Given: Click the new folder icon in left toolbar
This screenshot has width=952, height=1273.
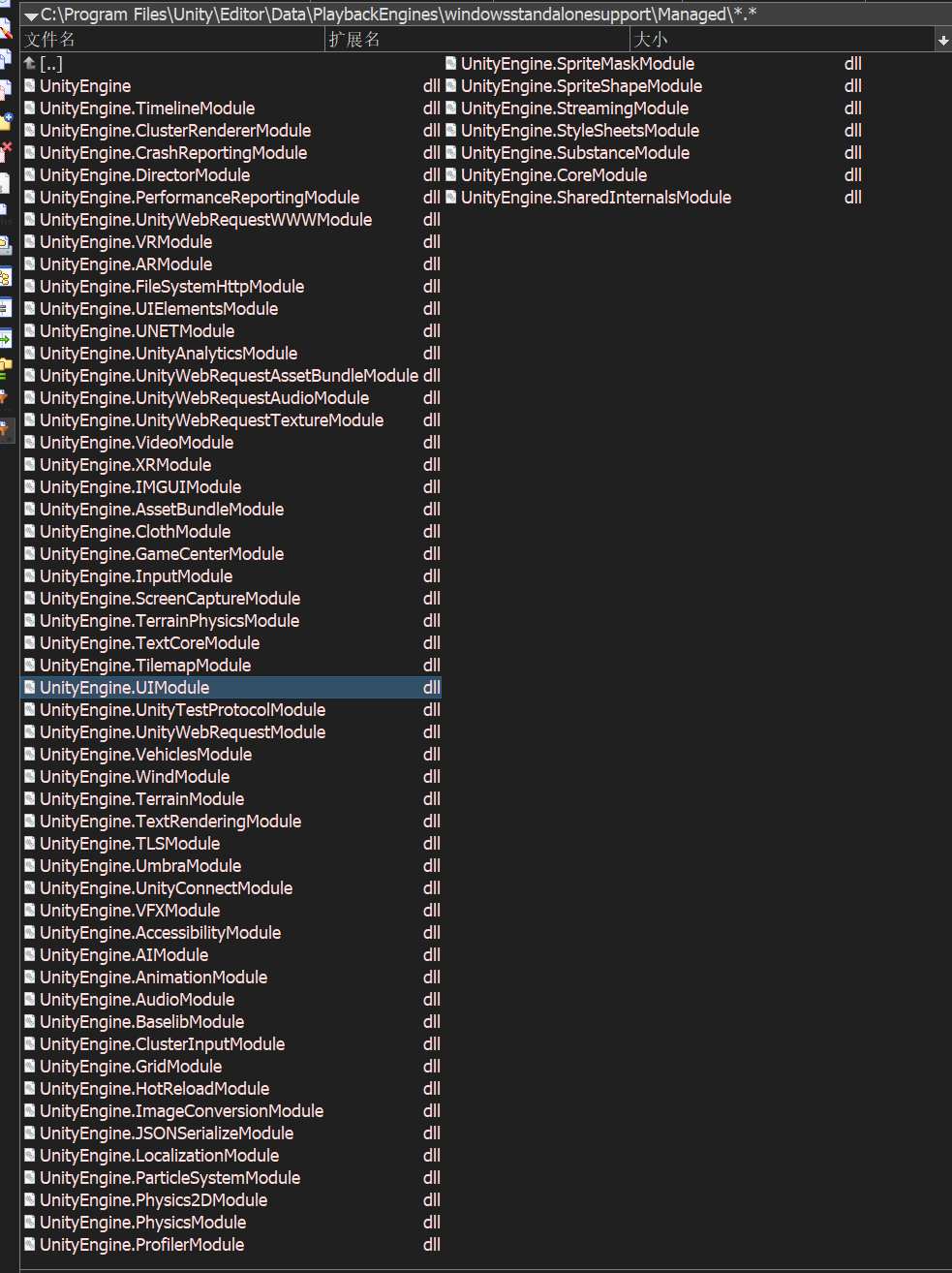Looking at the screenshot, I should [x=6, y=121].
